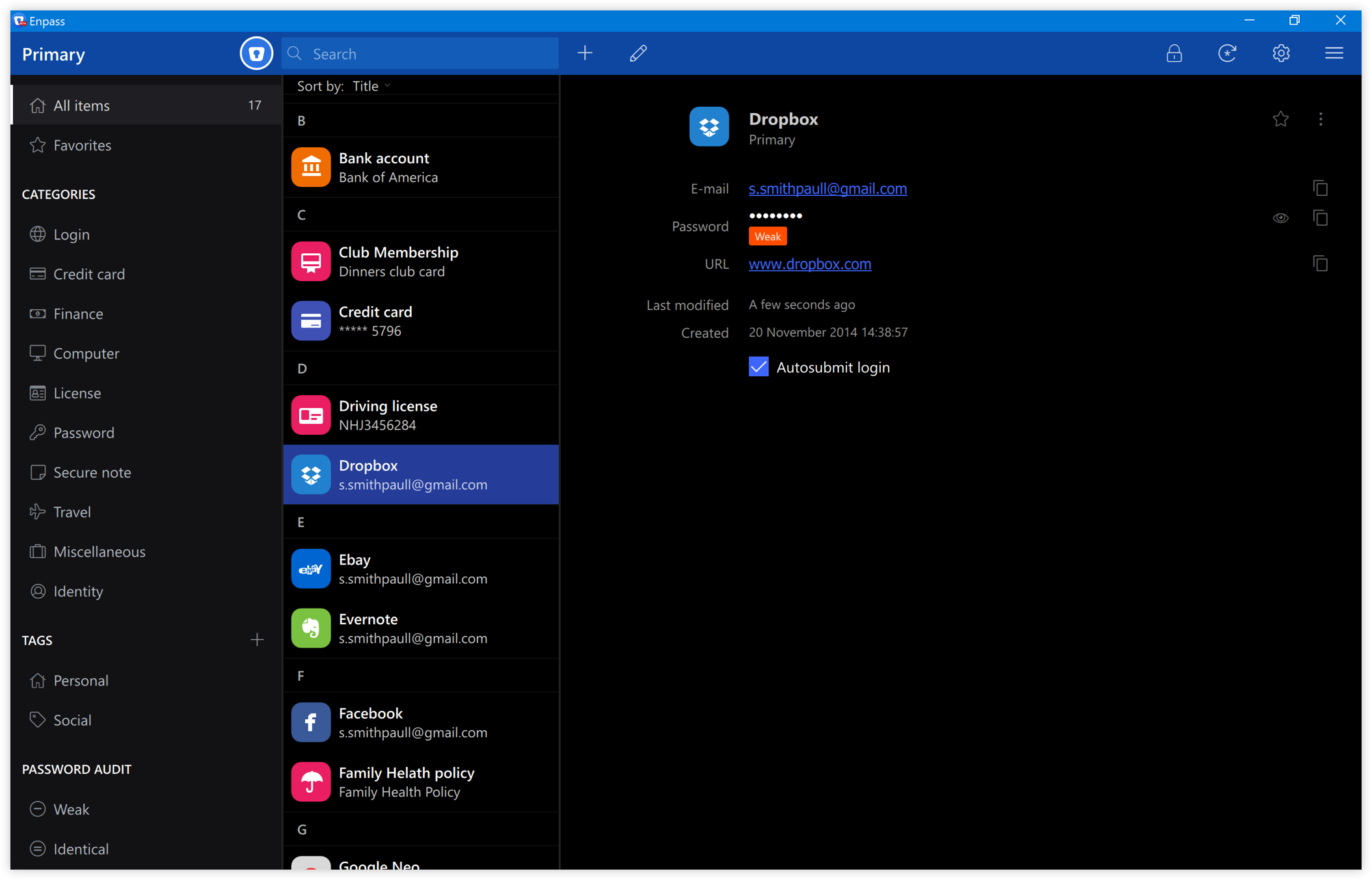Open the password generator icon
This screenshot has width=1372, height=880.
tap(1227, 53)
